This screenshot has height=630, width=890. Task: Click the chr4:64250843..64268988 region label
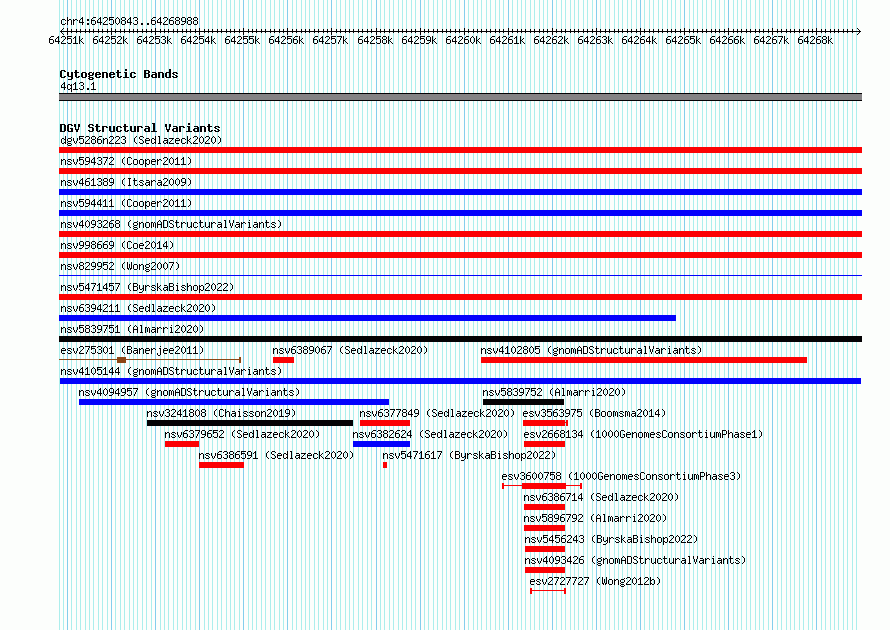[129, 22]
